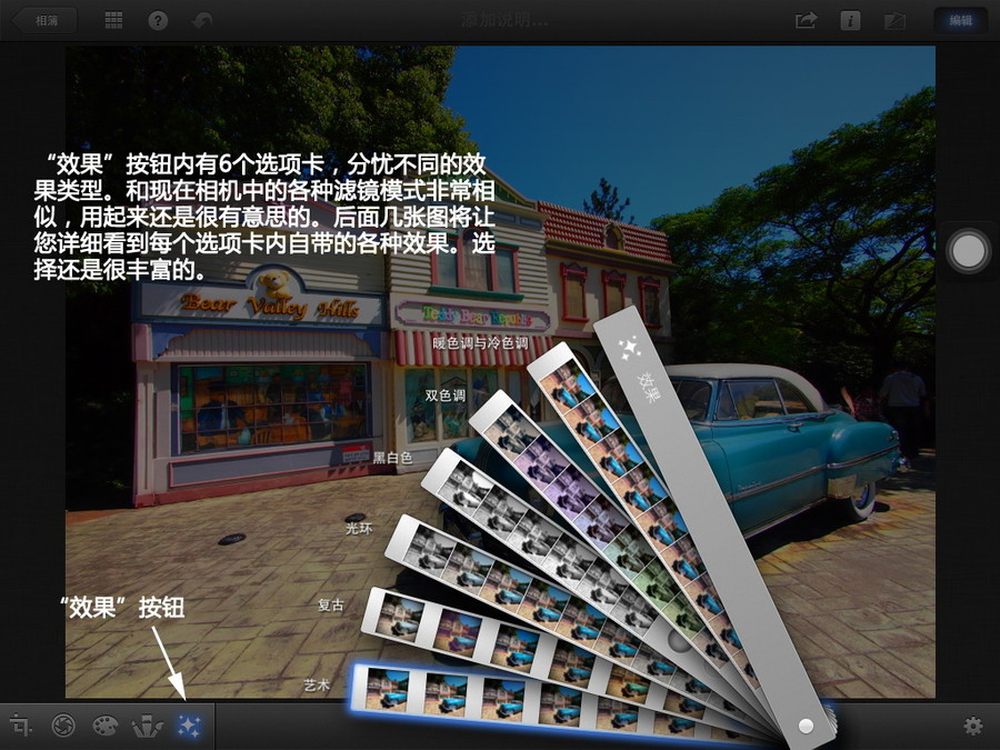The height and width of the screenshot is (750, 1000).
Task: Tap the sparkle Effects button
Action: pos(188,726)
